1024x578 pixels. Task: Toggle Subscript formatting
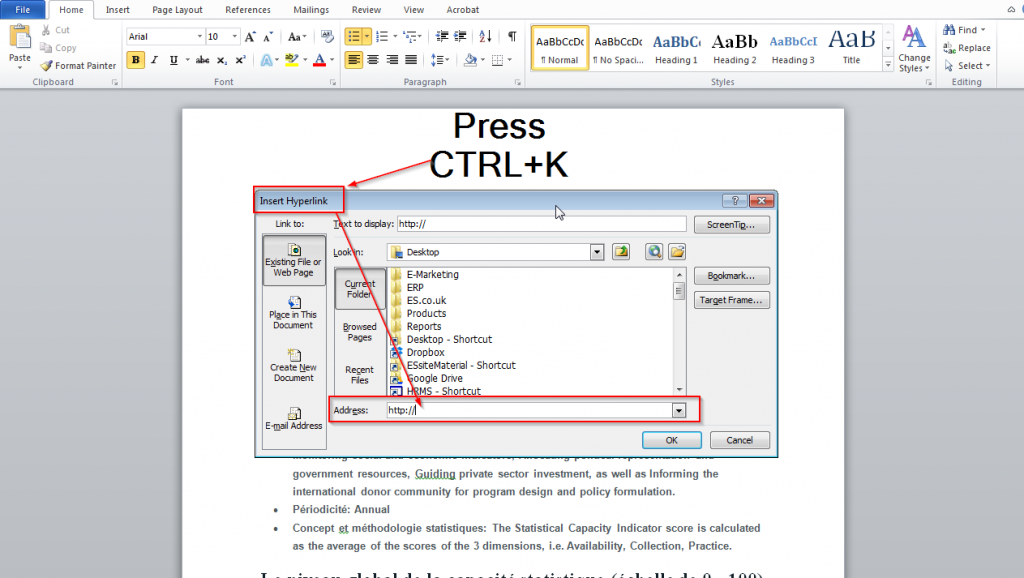point(222,60)
